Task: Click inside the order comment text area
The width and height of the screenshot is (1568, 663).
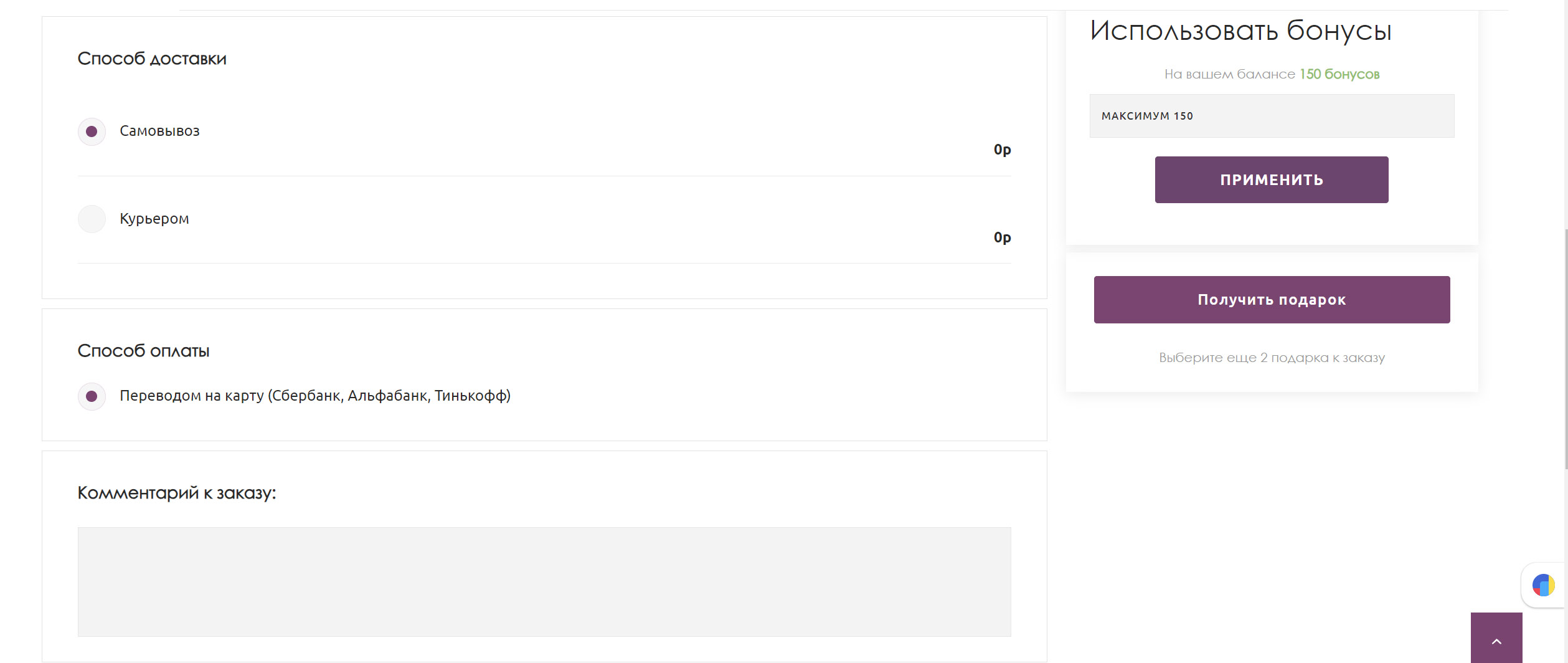Action: (x=544, y=581)
